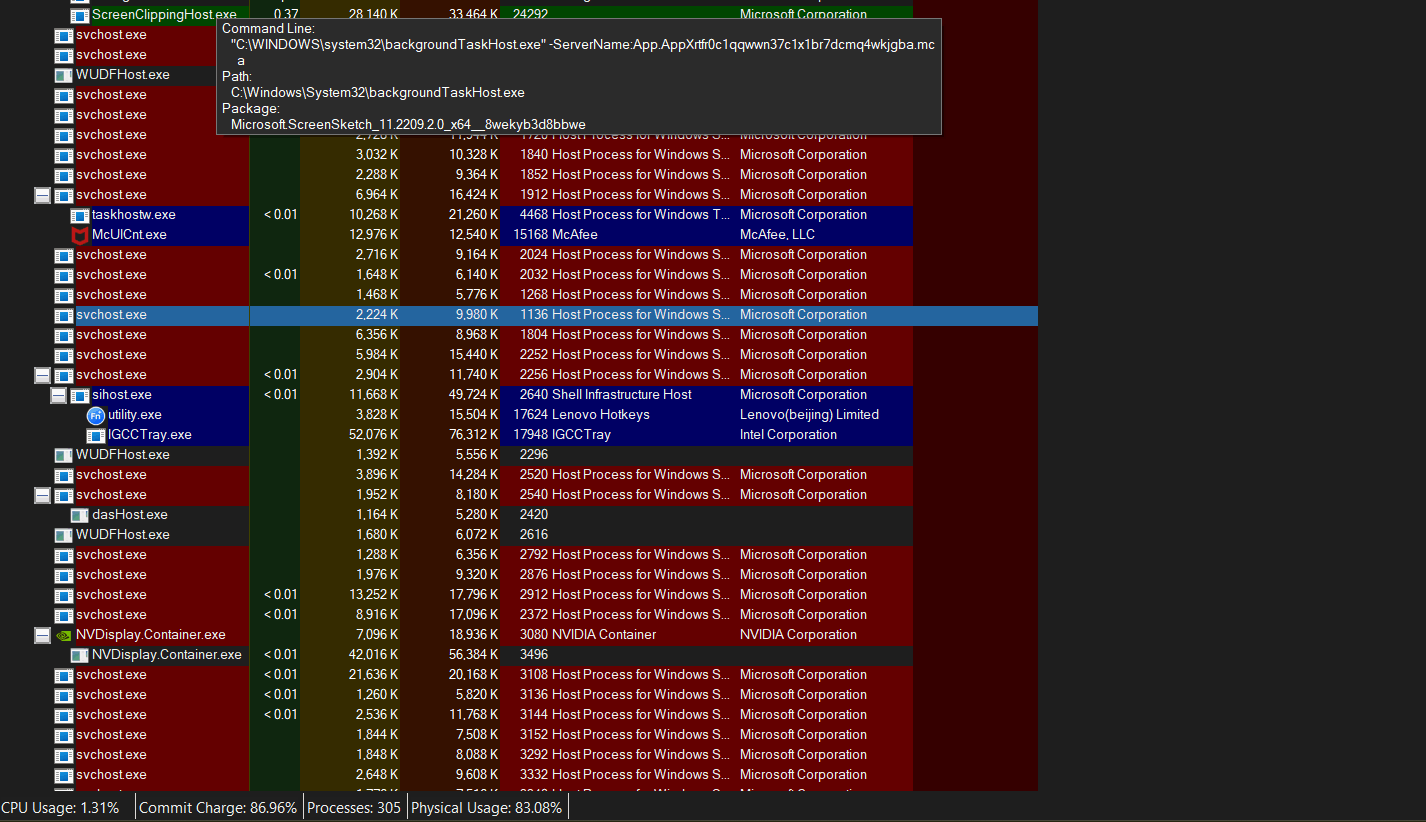This screenshot has height=822, width=1426.
Task: Select the taskhostw.exe process name
Action: point(134,215)
